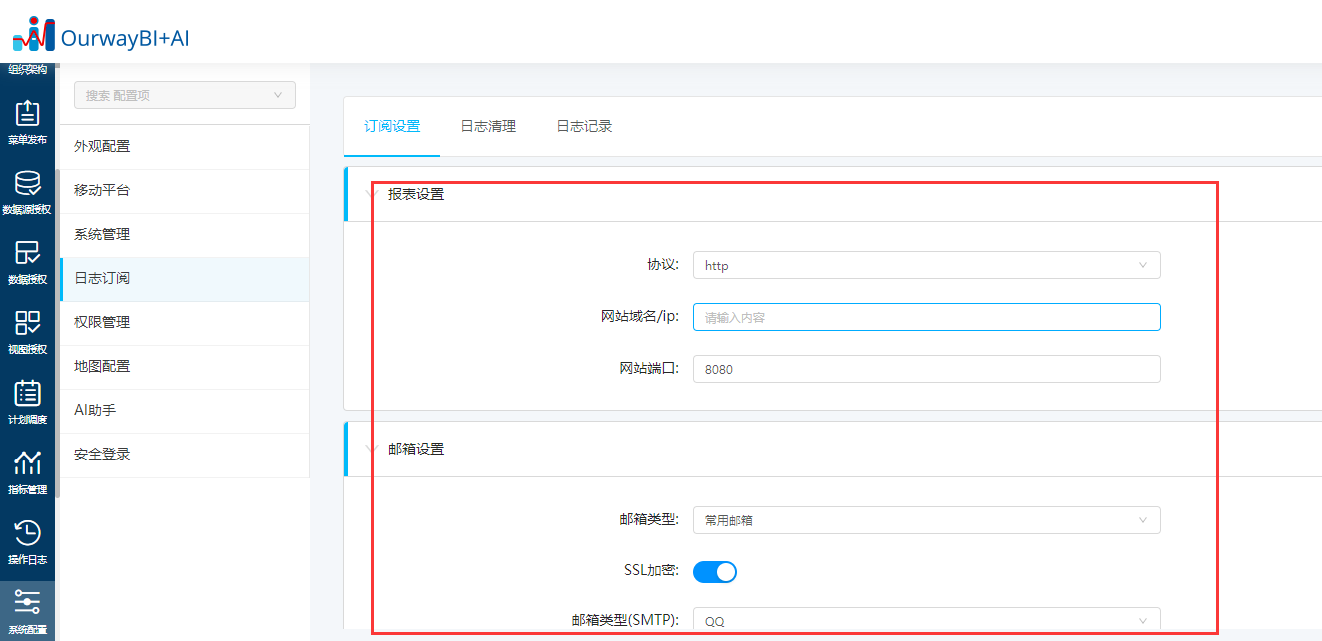
Task: Switch to the 日志记录 tab
Action: pyautogui.click(x=584, y=126)
